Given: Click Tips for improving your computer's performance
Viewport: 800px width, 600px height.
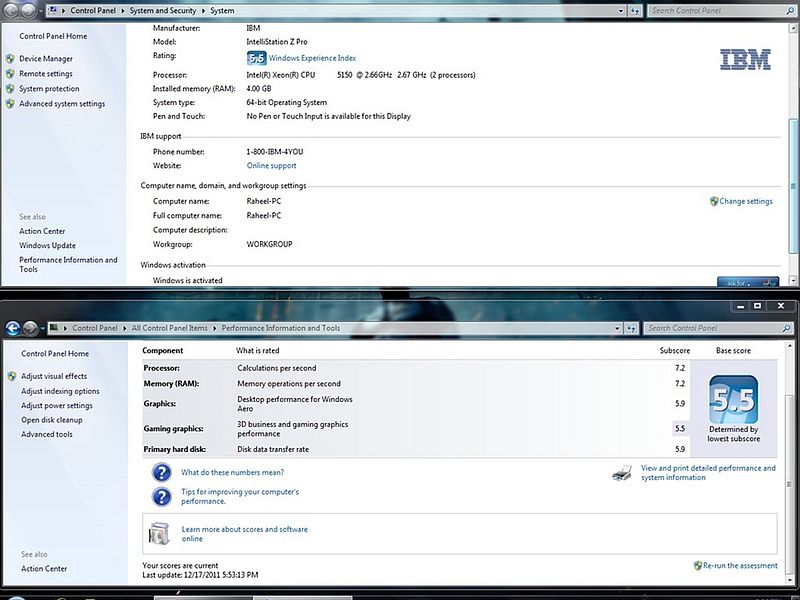Looking at the screenshot, I should tap(240, 496).
